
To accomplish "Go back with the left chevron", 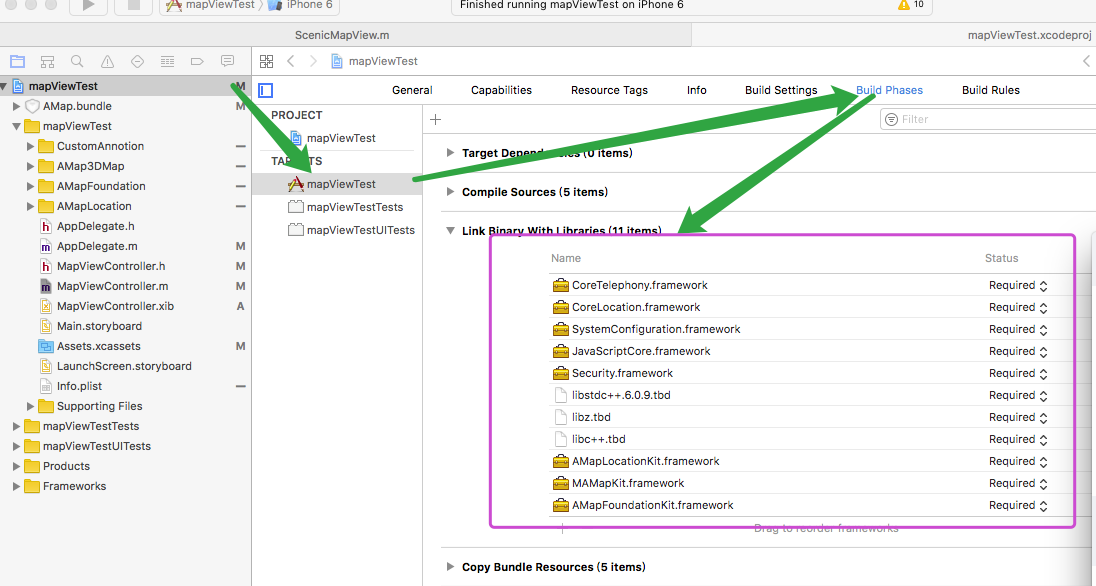I will pos(291,62).
